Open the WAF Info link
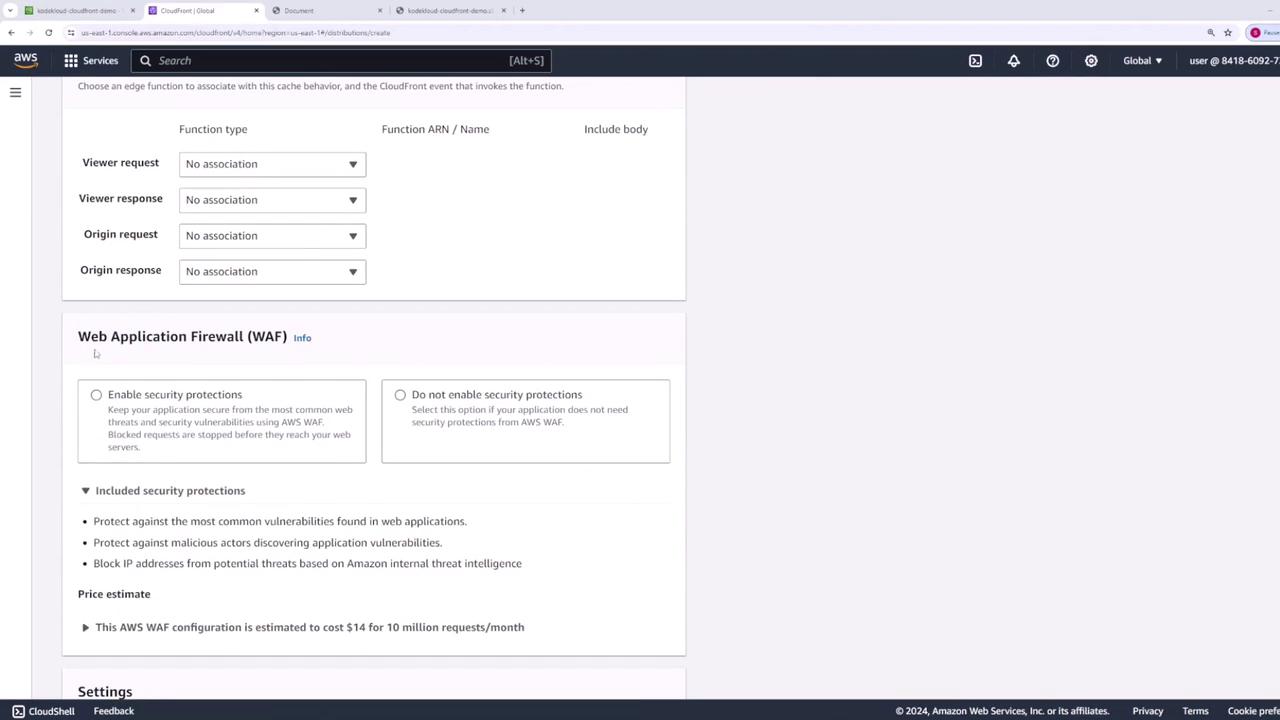The height and width of the screenshot is (720, 1280). pyautogui.click(x=302, y=338)
